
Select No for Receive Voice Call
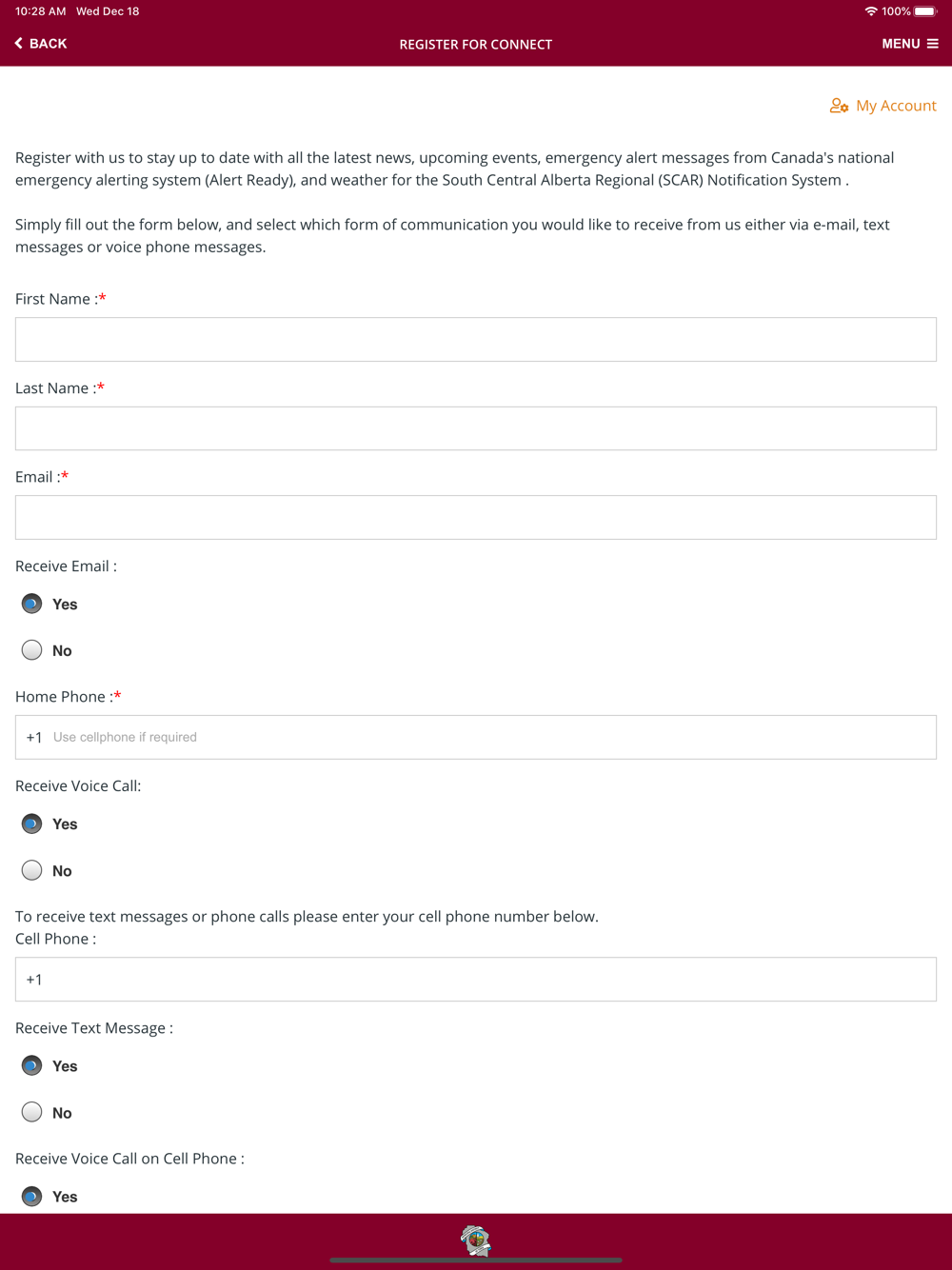tap(32, 870)
